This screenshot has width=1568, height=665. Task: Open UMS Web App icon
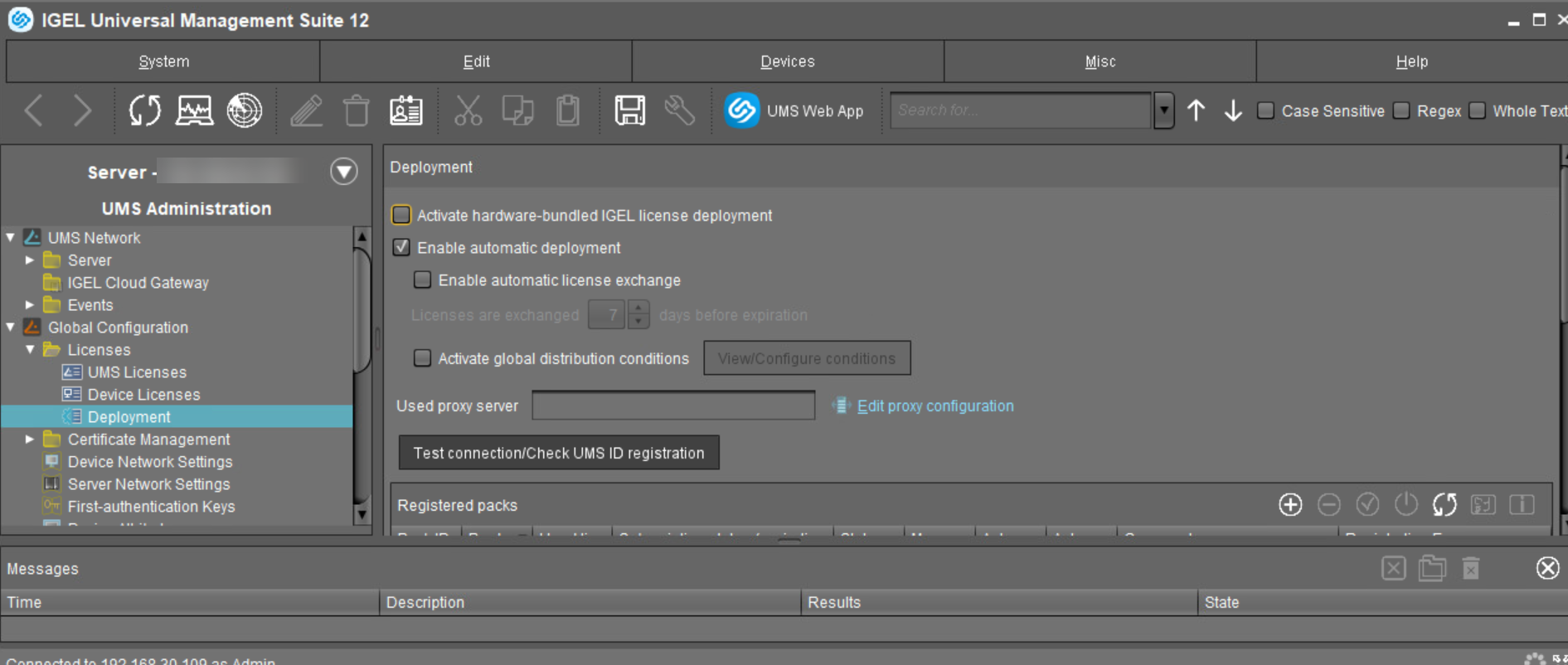tap(742, 110)
